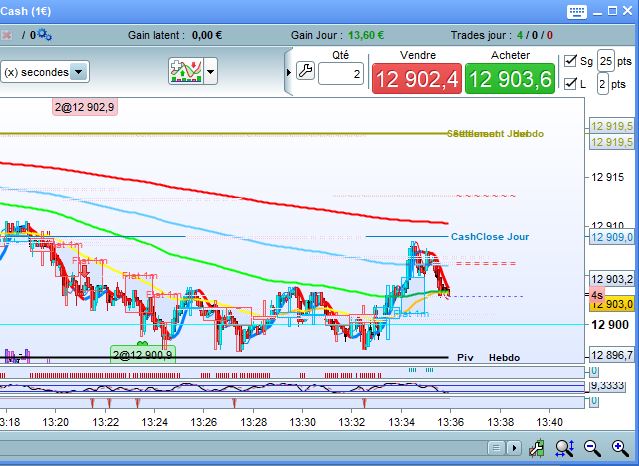This screenshot has width=639, height=466.
Task: Click the Gain Jour 13,60 € value
Action: 366,35
